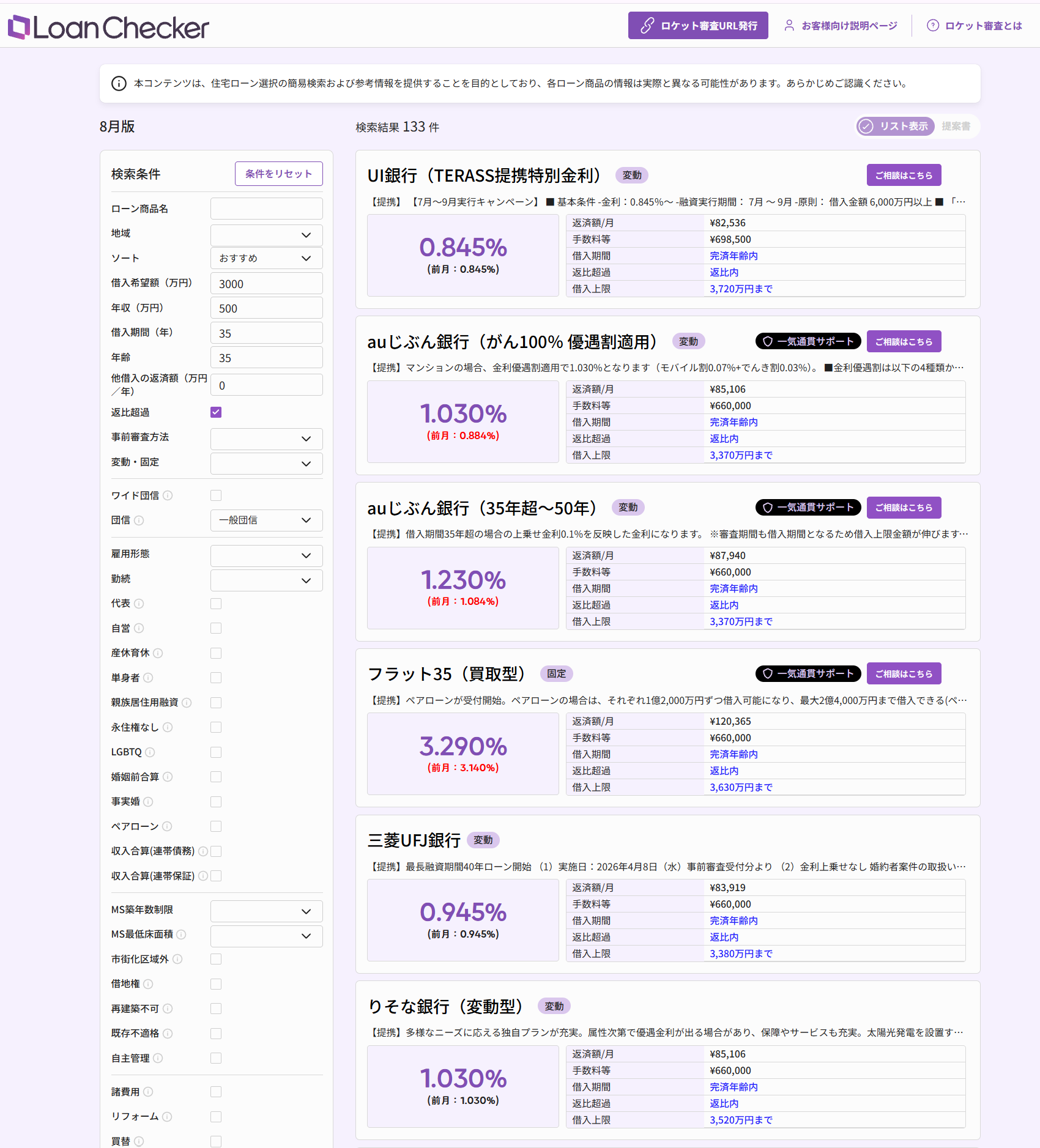
Task: Open 返比内 link in りそな銀行 card
Action: click(x=724, y=1103)
